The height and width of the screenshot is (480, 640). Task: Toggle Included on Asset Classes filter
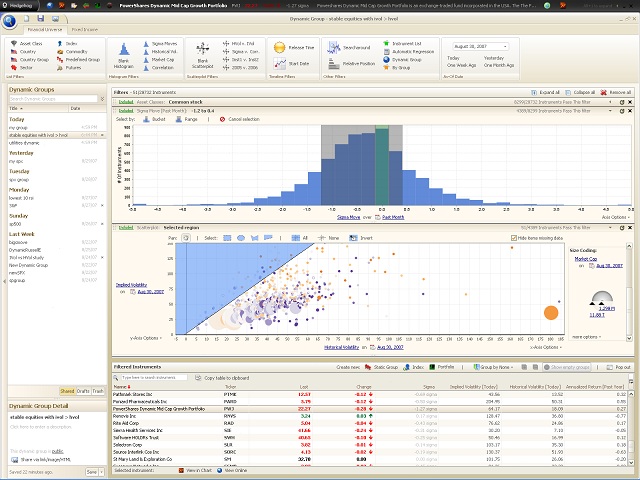pyautogui.click(x=126, y=102)
